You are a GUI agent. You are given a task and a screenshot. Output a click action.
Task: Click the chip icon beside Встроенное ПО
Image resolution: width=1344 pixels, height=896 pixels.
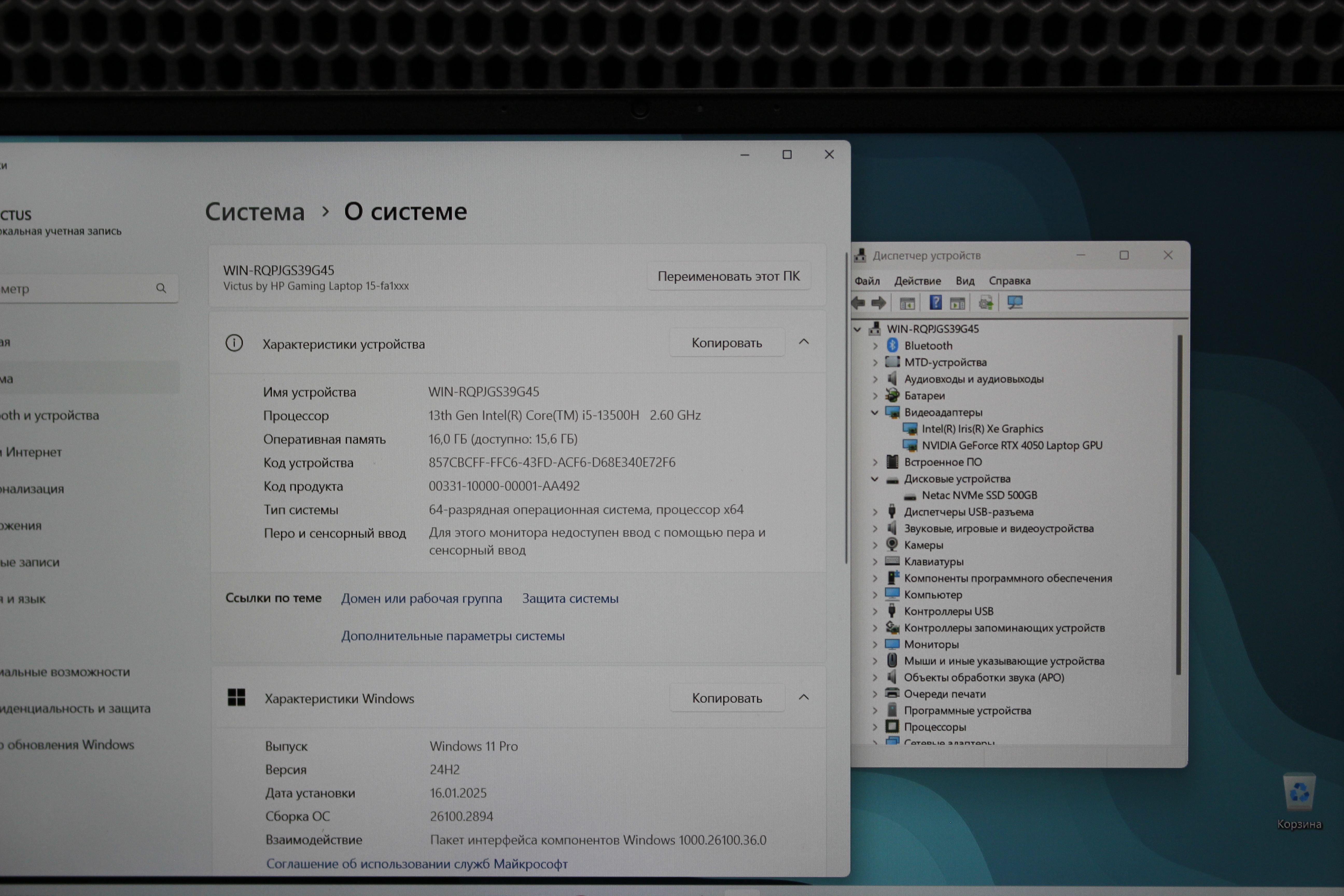pos(892,462)
